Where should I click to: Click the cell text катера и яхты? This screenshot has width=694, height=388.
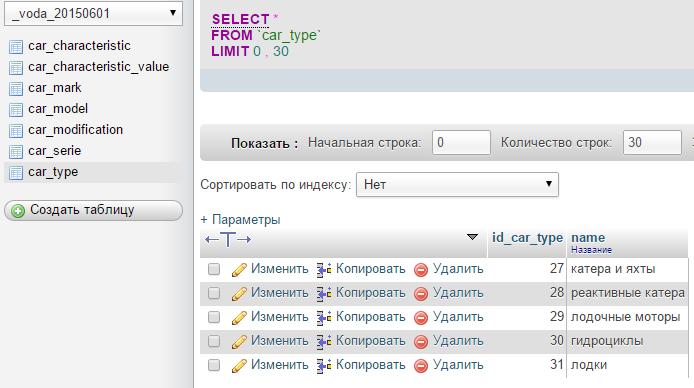613,269
